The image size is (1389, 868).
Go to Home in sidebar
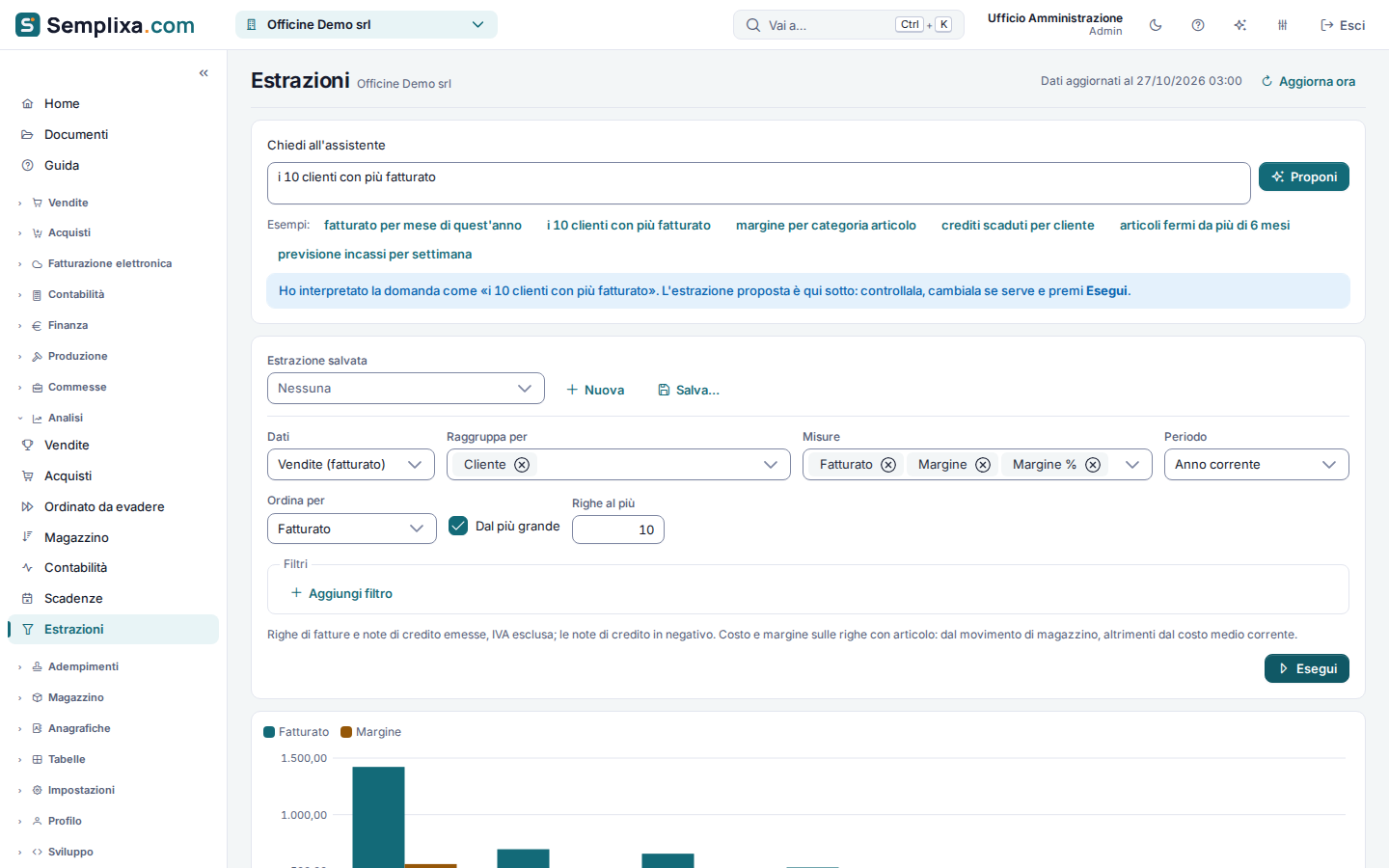113,103
